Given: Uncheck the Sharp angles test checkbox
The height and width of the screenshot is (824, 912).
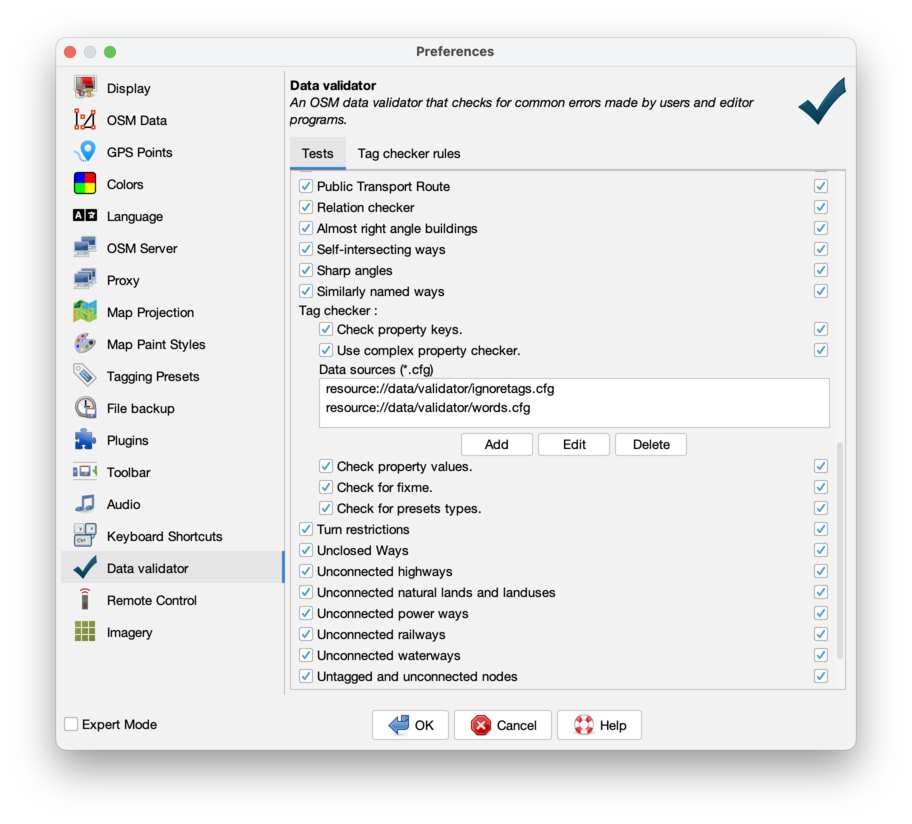Looking at the screenshot, I should [306, 271].
